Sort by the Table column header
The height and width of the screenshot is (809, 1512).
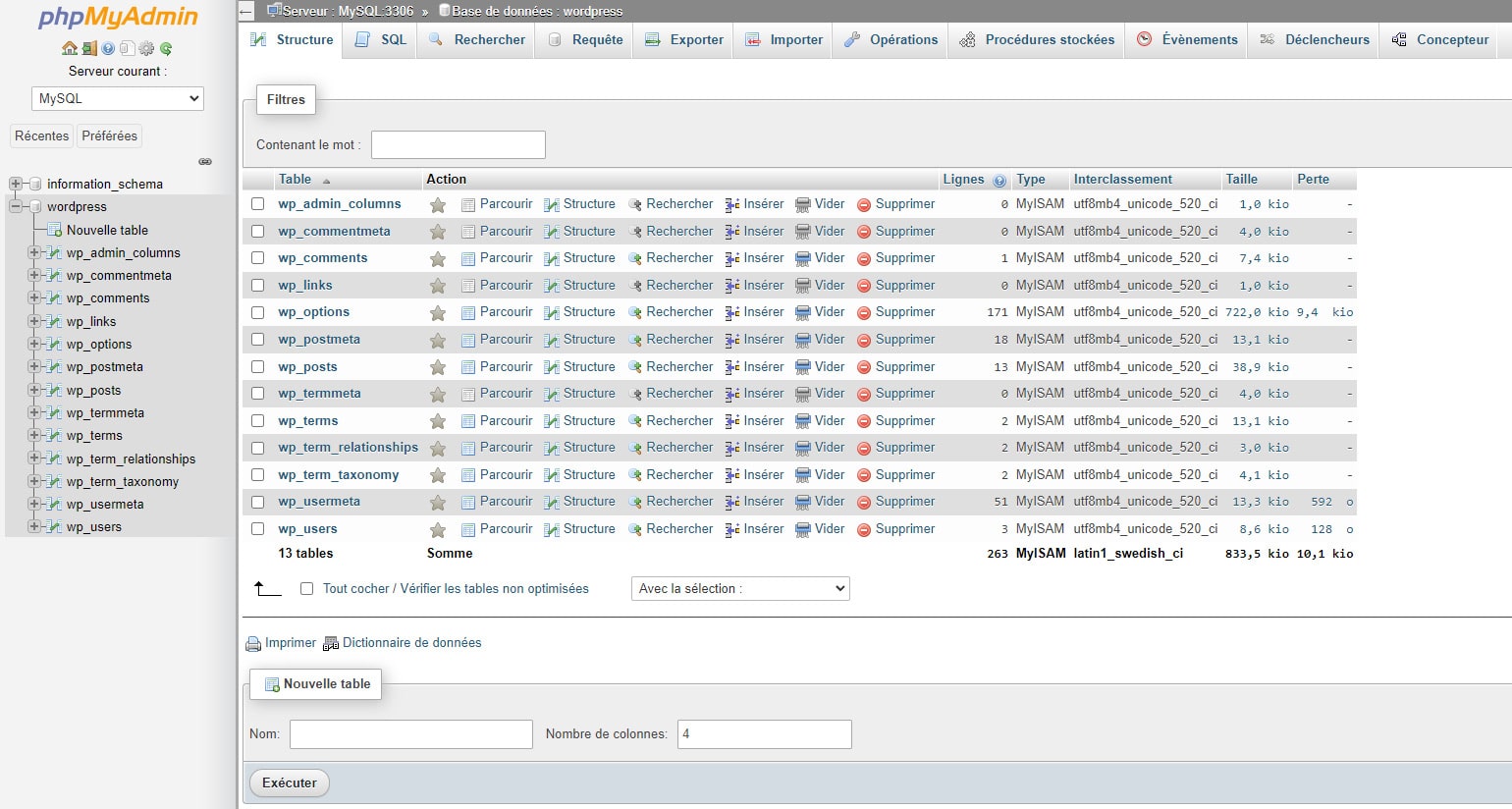[295, 180]
